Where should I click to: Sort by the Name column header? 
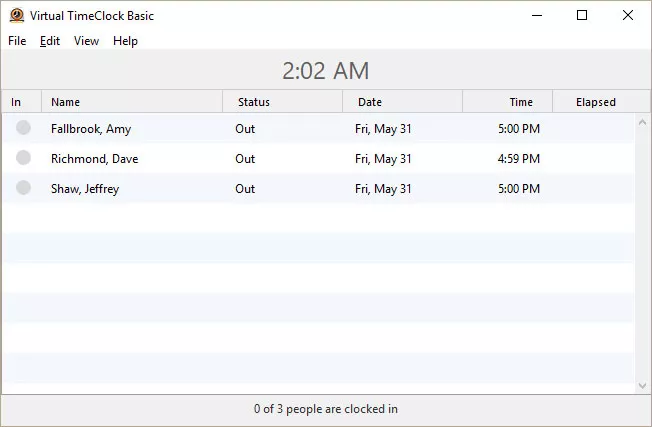pos(132,101)
